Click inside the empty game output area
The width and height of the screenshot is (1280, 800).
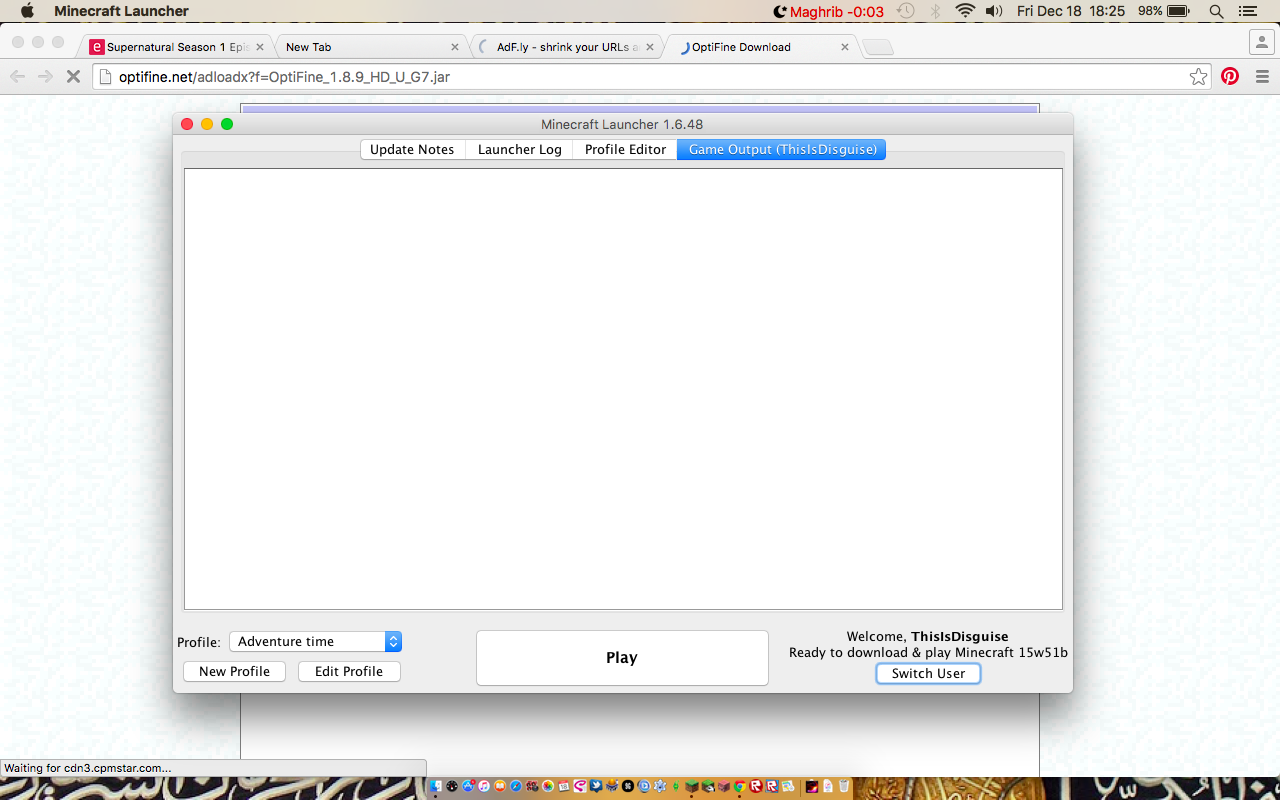[623, 389]
